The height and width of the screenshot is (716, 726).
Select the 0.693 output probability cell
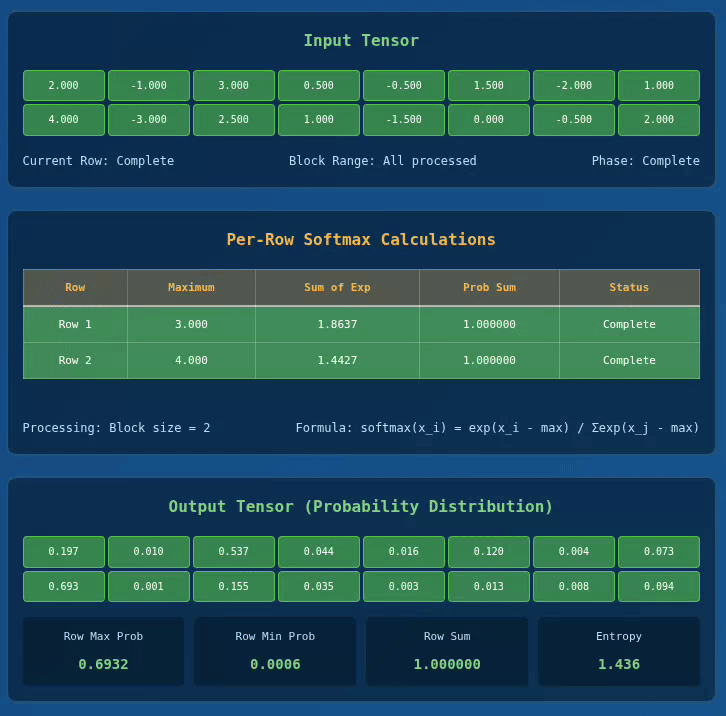[64, 587]
